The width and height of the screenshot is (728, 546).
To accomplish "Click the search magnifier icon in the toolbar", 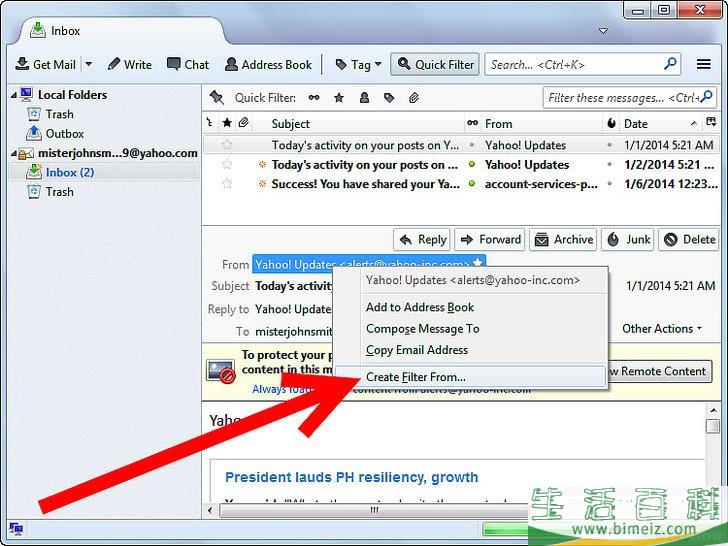I will tap(670, 63).
